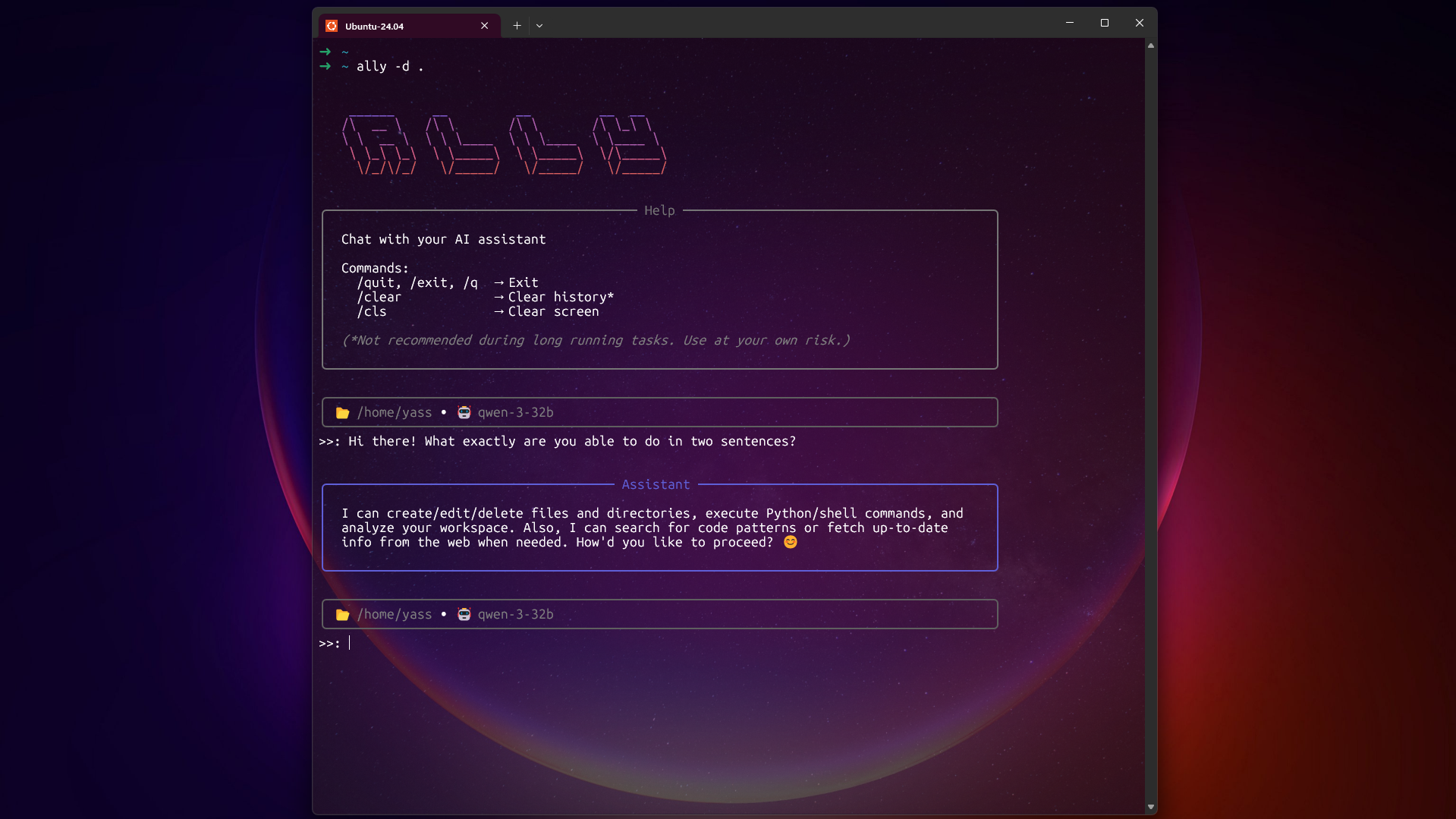The image size is (1456, 819).
Task: Click the assistant reply starting 'I can create/edit/delete'
Action: (652, 528)
